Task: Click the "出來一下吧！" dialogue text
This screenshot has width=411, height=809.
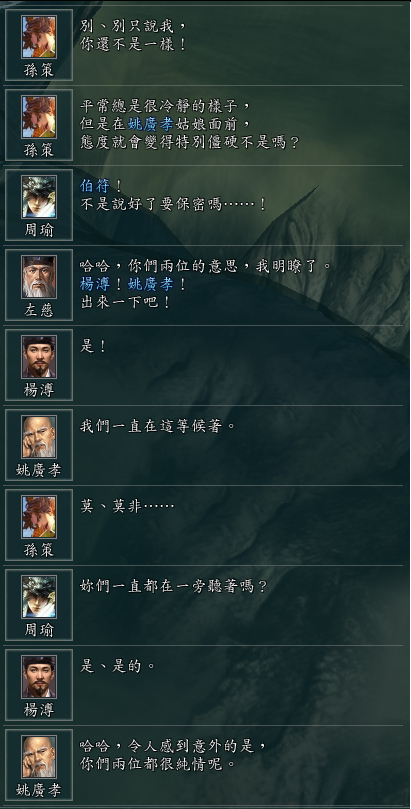Action: click(x=125, y=302)
